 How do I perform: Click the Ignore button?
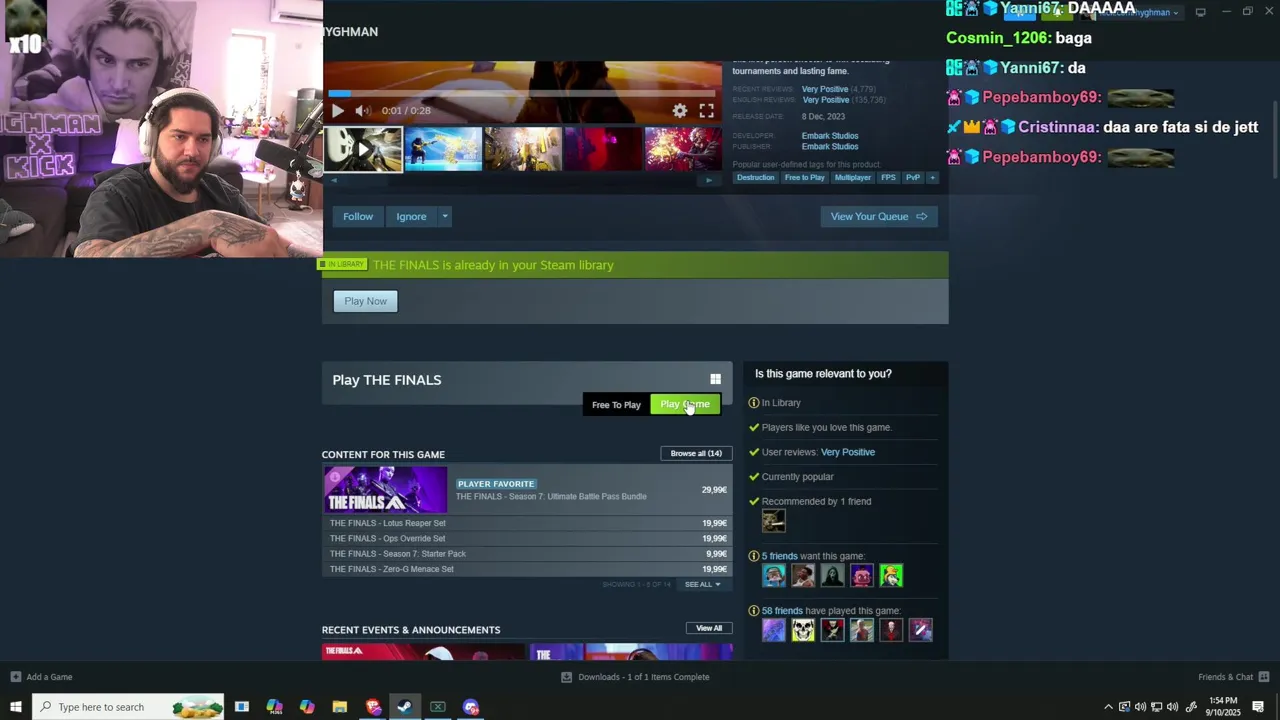(411, 216)
